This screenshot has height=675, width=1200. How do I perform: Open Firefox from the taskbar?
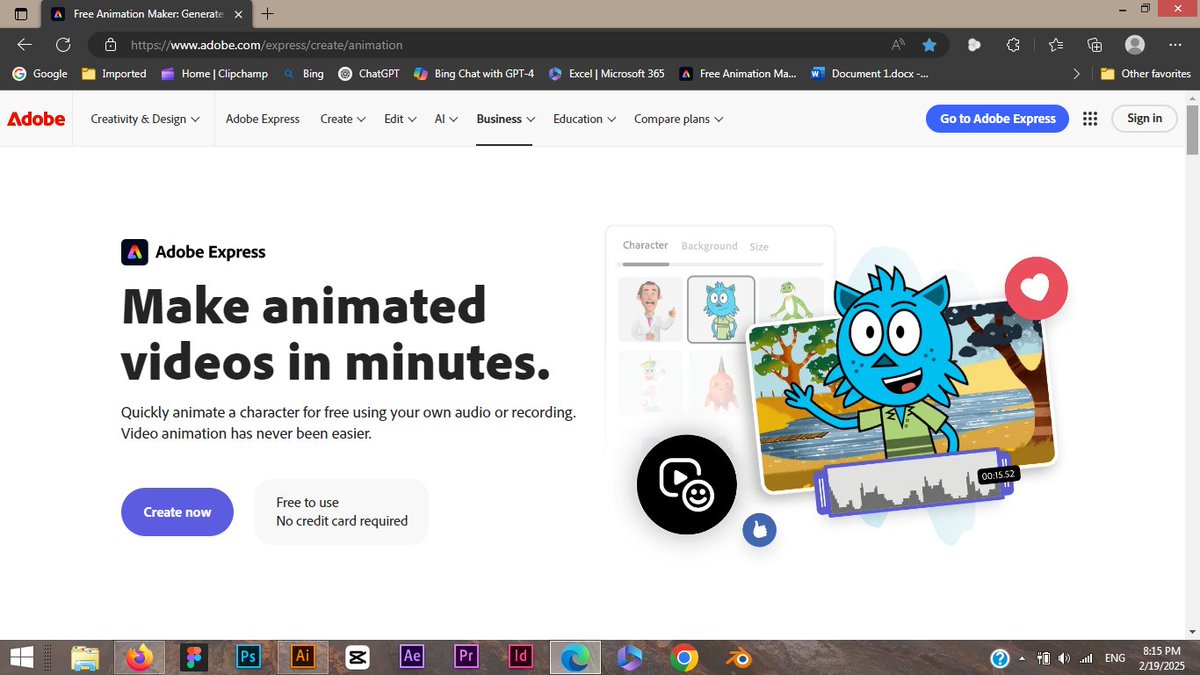(x=140, y=657)
